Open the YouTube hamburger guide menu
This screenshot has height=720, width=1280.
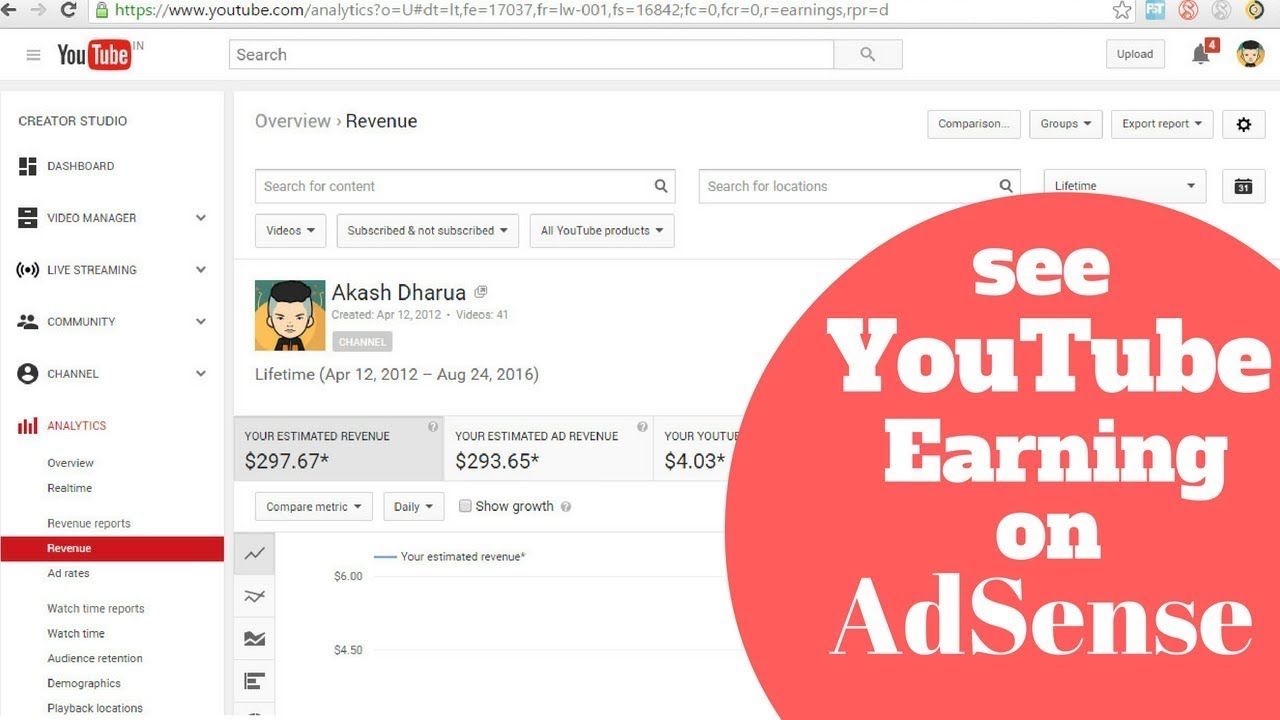point(33,55)
